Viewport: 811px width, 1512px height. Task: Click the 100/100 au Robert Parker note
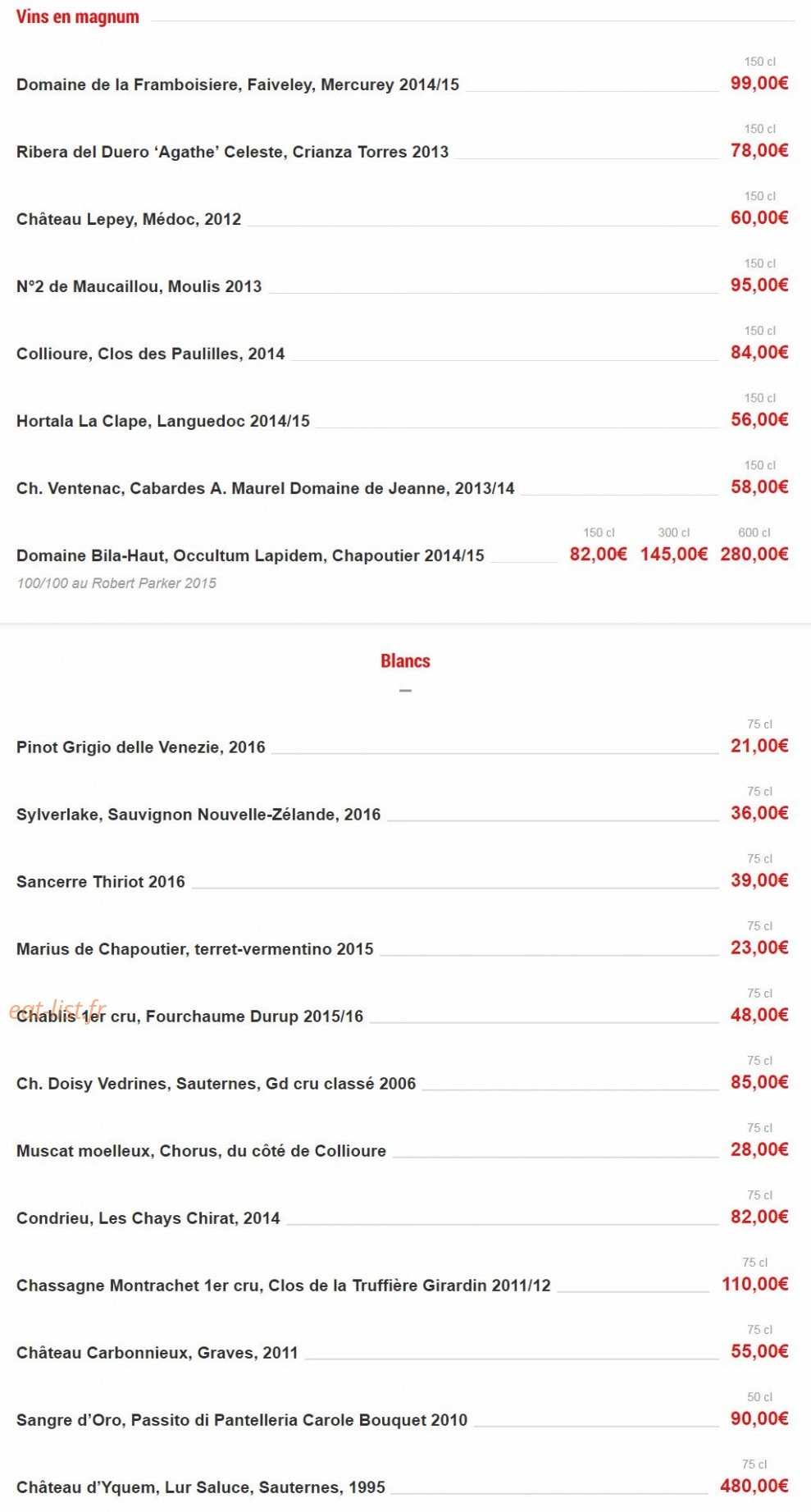116,583
